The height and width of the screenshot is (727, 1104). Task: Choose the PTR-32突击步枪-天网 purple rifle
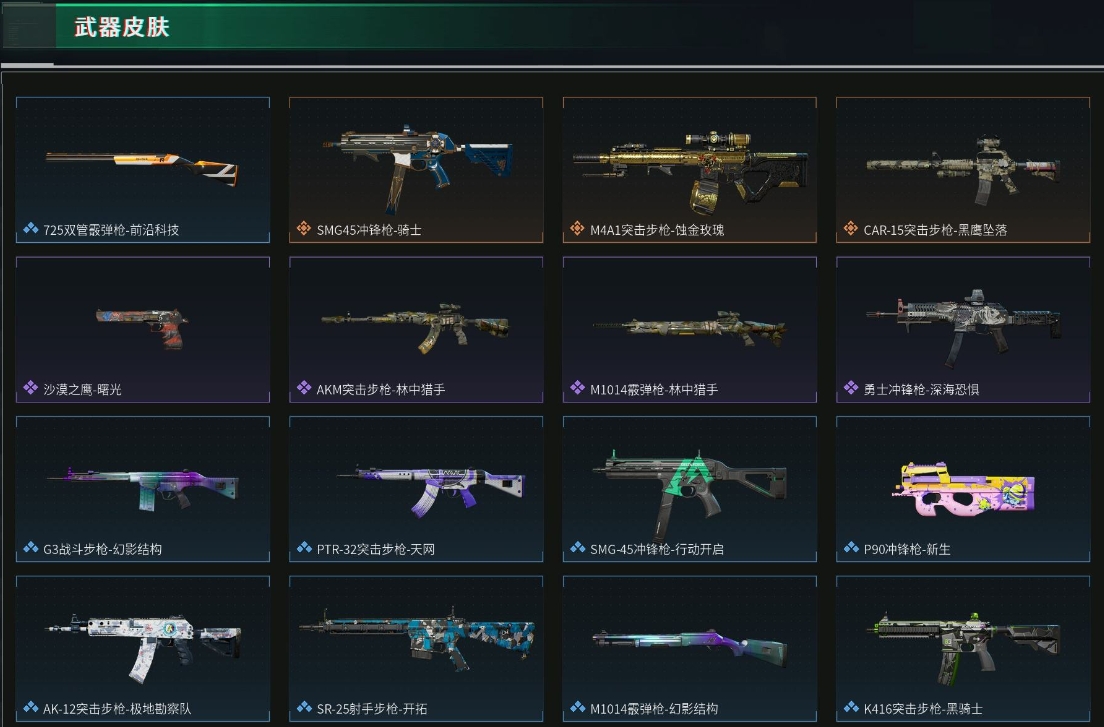416,489
